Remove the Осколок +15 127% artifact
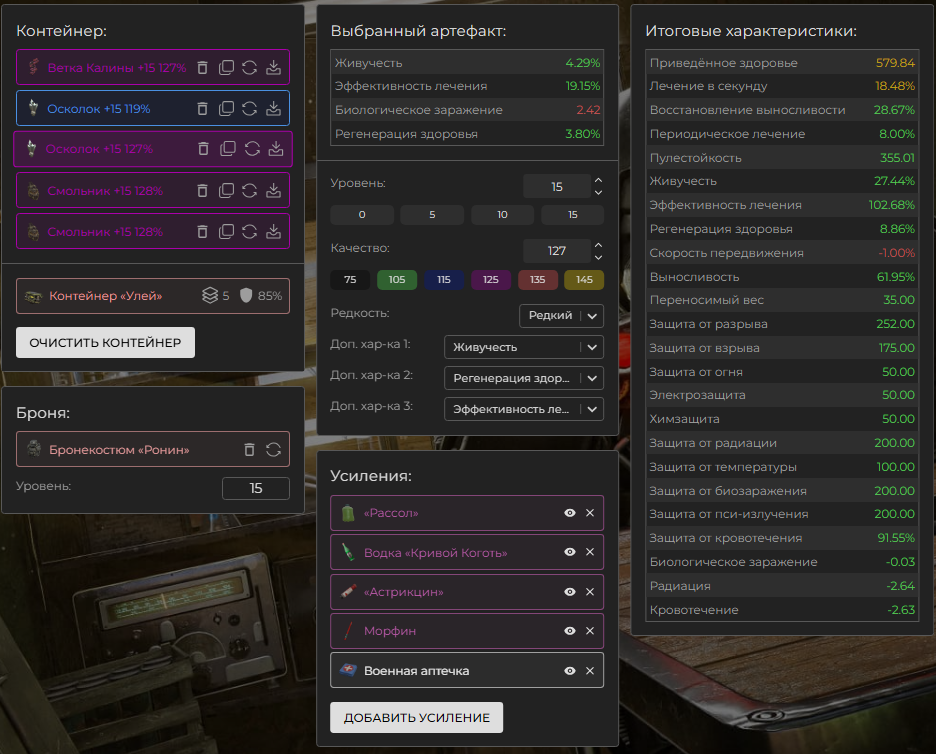The width and height of the screenshot is (936, 754). 204,149
